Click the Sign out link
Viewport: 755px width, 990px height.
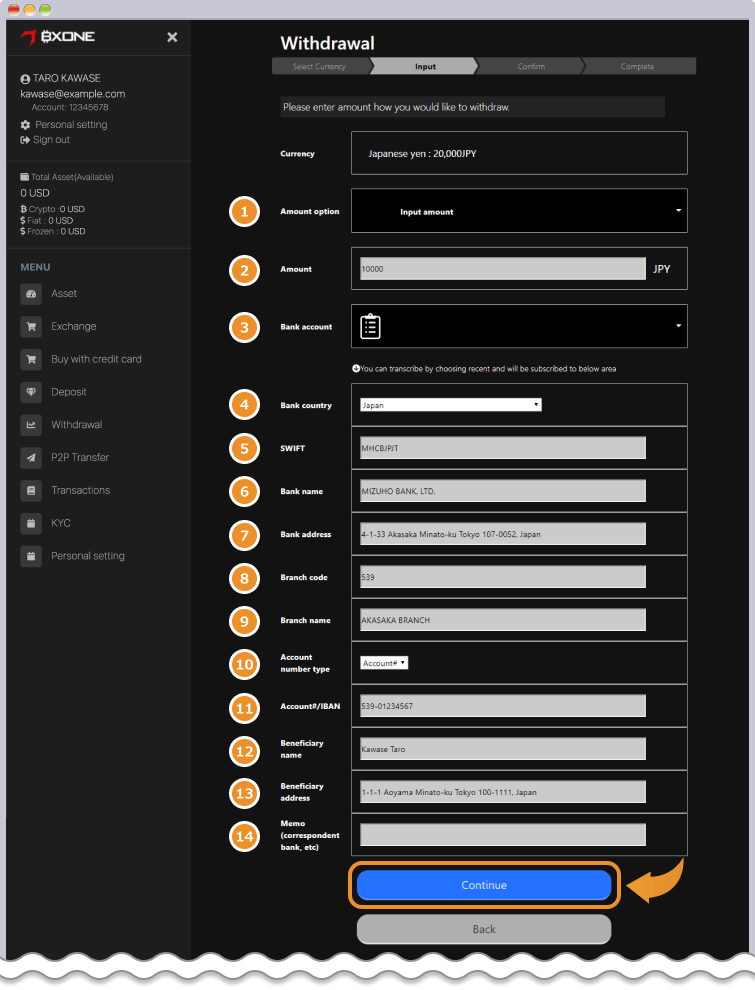coord(51,140)
